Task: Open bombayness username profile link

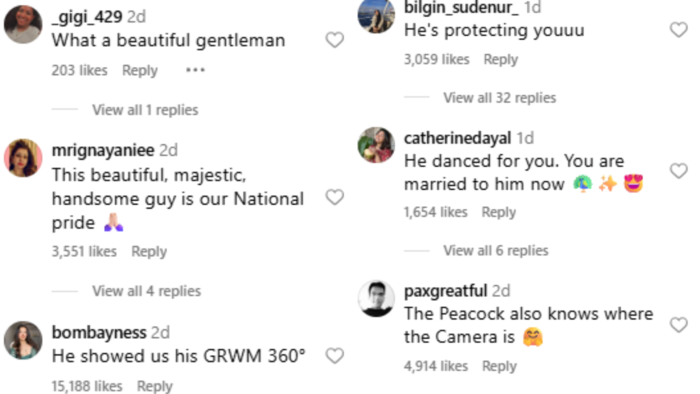Action: [99, 332]
